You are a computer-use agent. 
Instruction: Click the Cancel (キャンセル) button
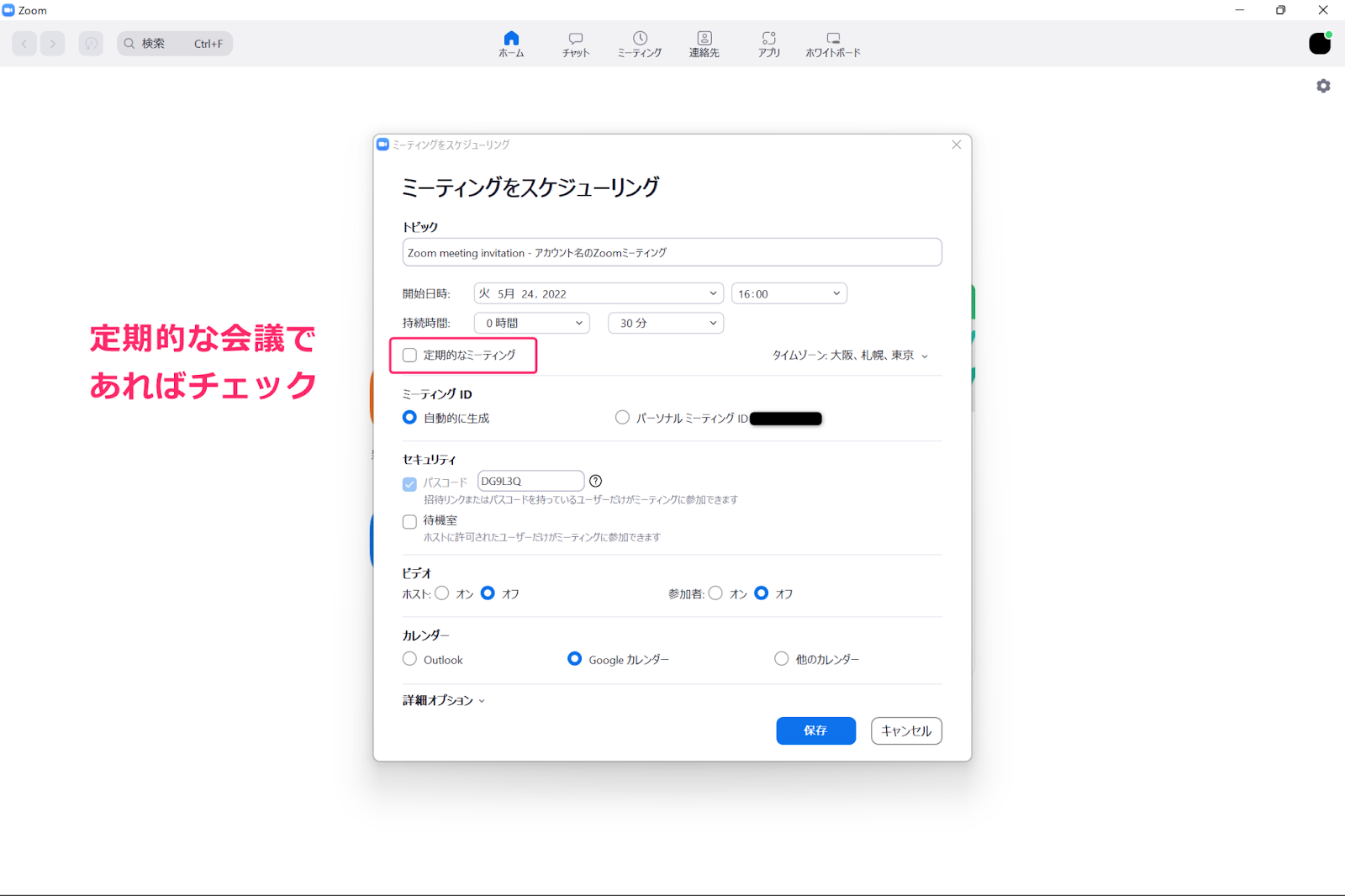[x=906, y=730]
